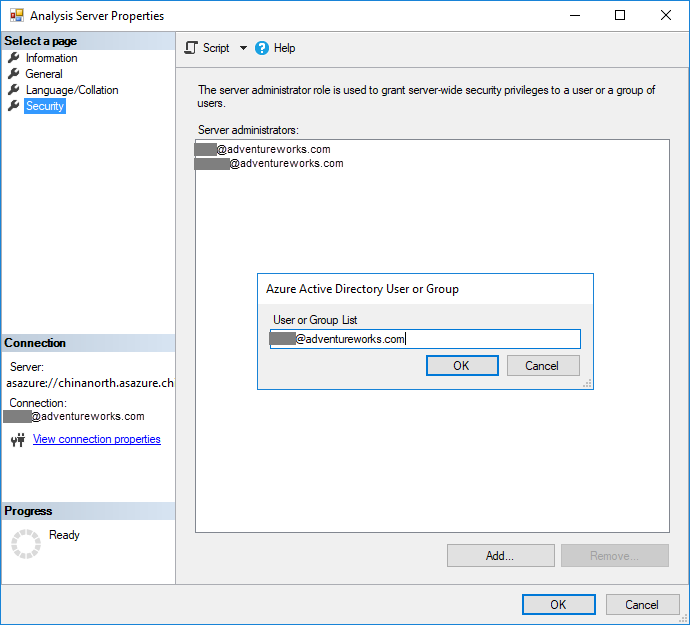Click the wrench icon beside Language/Collation

[14, 89]
